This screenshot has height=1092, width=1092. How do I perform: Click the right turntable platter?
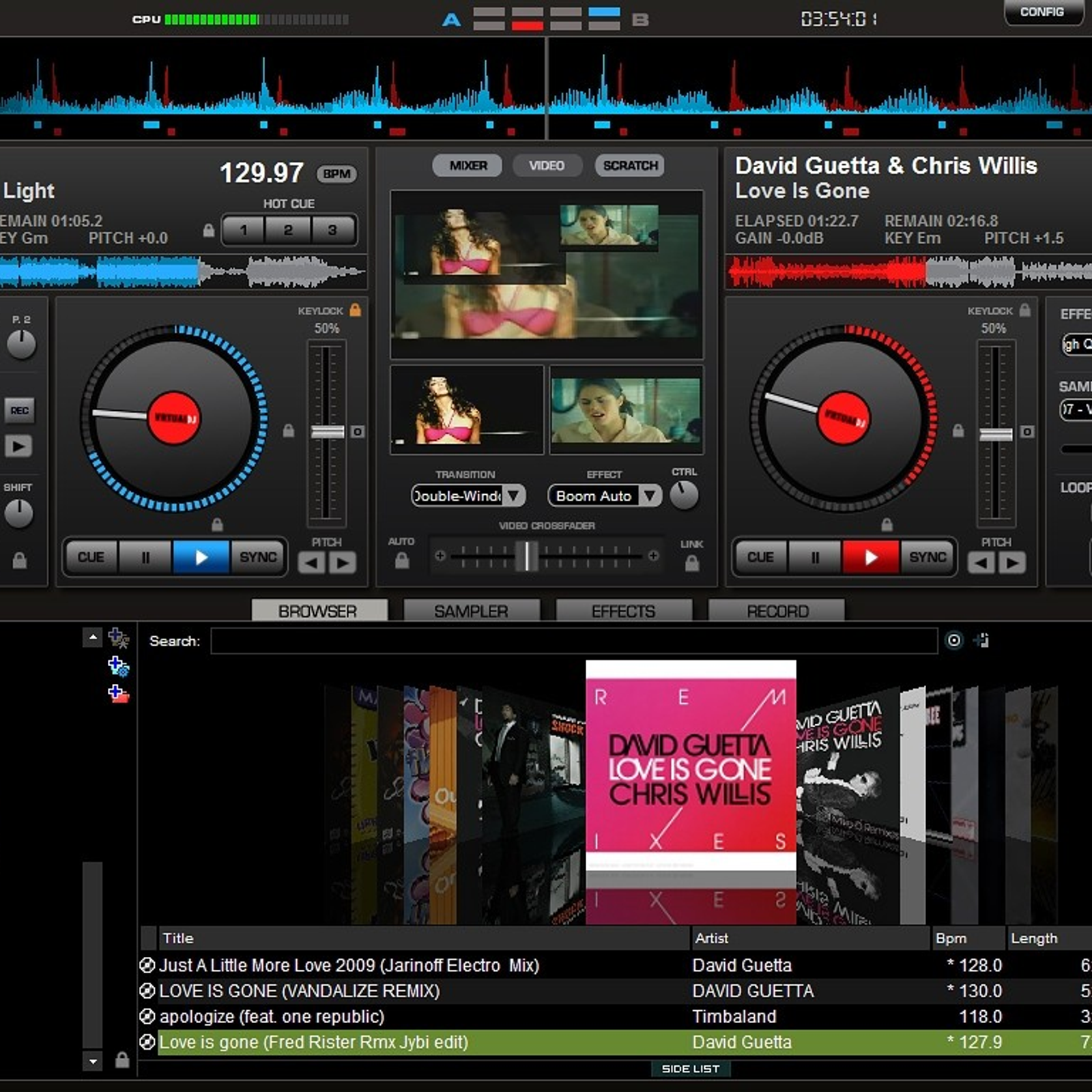(x=844, y=418)
